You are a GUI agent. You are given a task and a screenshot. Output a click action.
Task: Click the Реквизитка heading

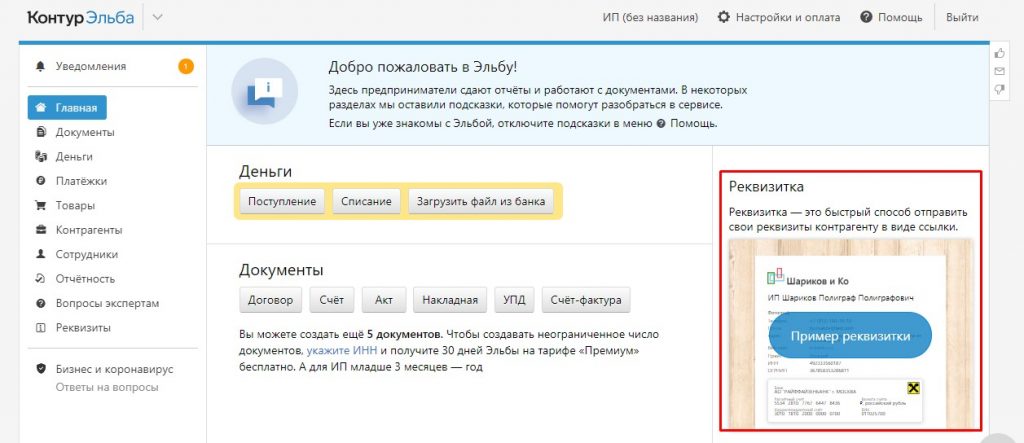(766, 187)
